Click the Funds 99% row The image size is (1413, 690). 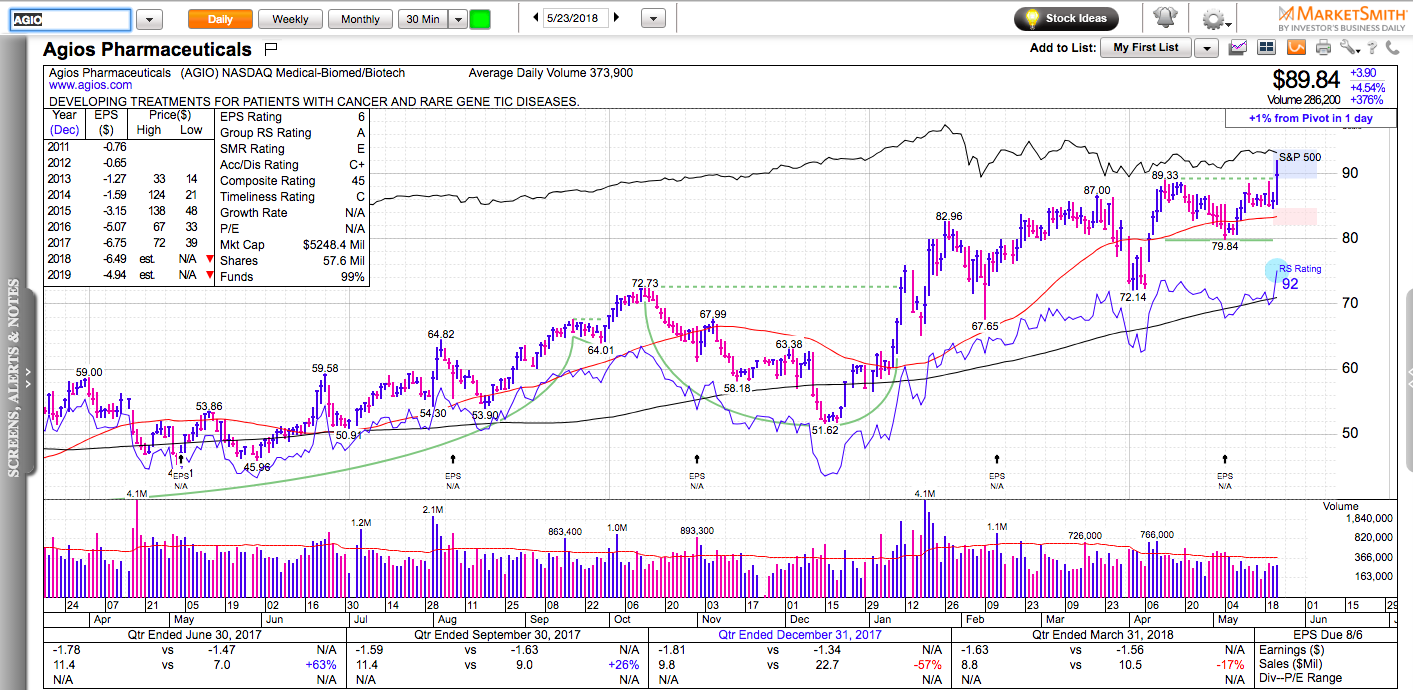[294, 277]
